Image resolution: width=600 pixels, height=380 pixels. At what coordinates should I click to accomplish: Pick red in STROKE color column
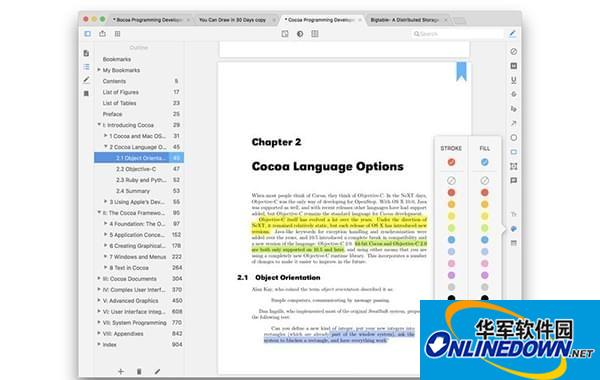coord(452,192)
